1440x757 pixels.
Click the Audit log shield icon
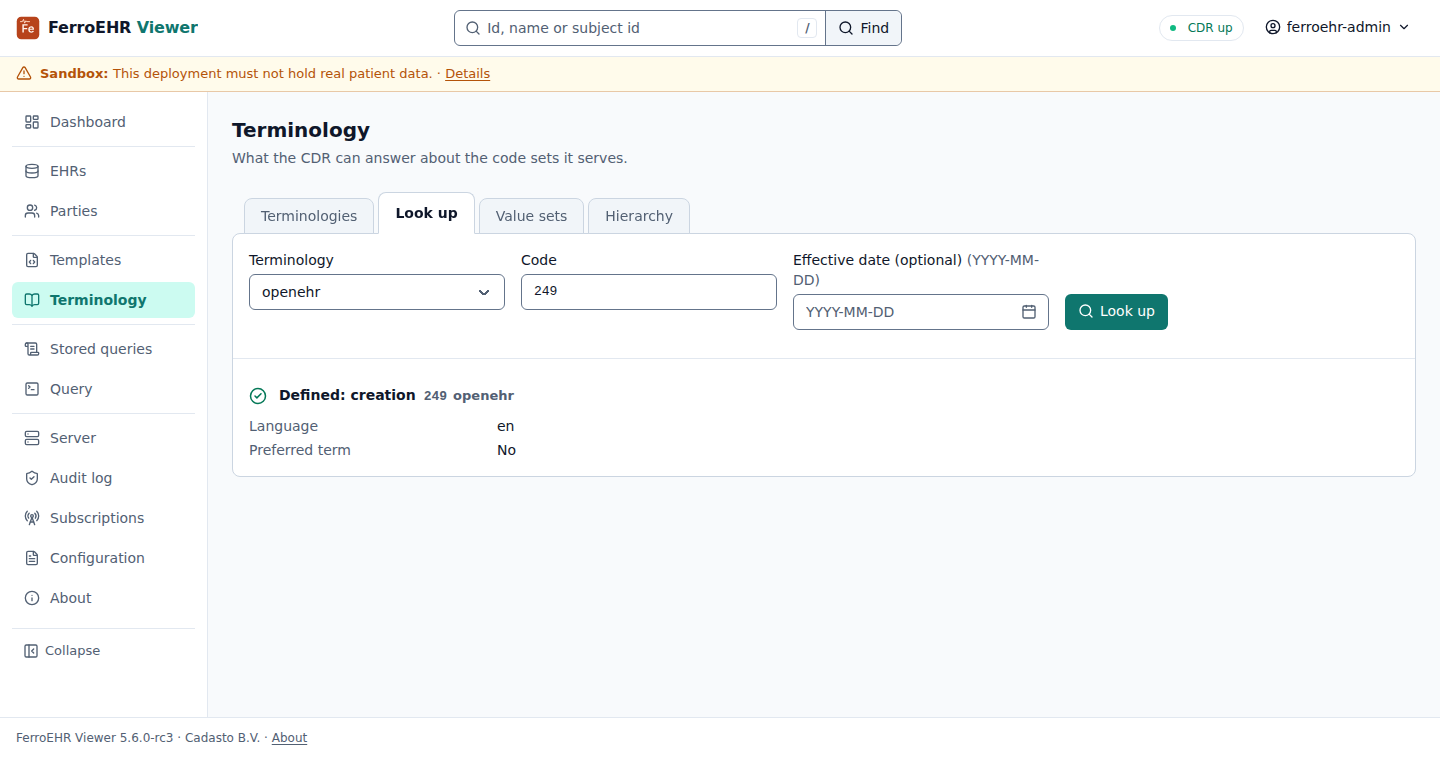coord(32,478)
